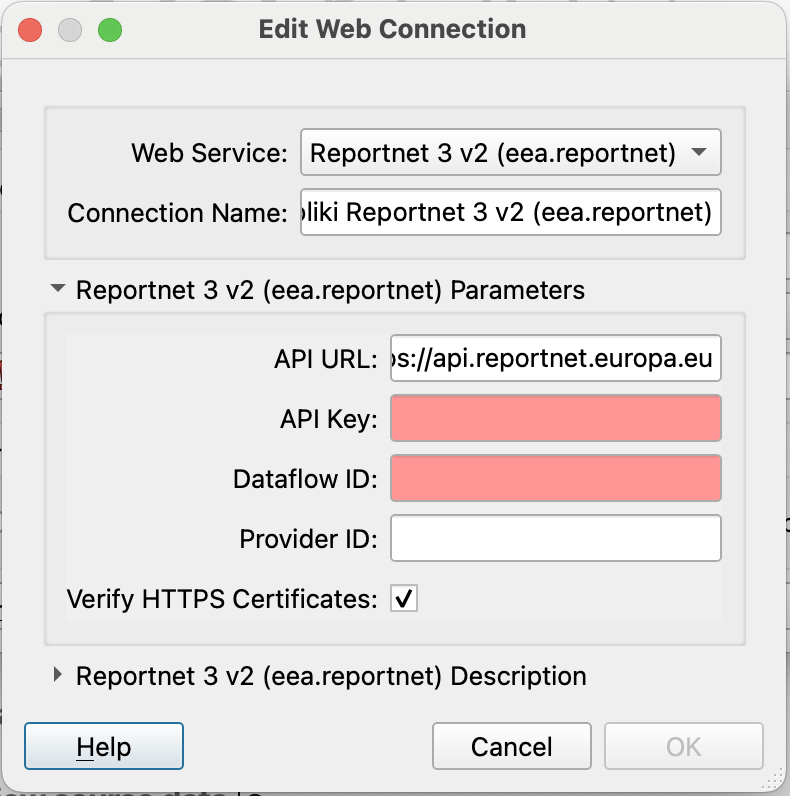
Task: Click the Reportnet Parameters heading text
Action: [x=330, y=290]
